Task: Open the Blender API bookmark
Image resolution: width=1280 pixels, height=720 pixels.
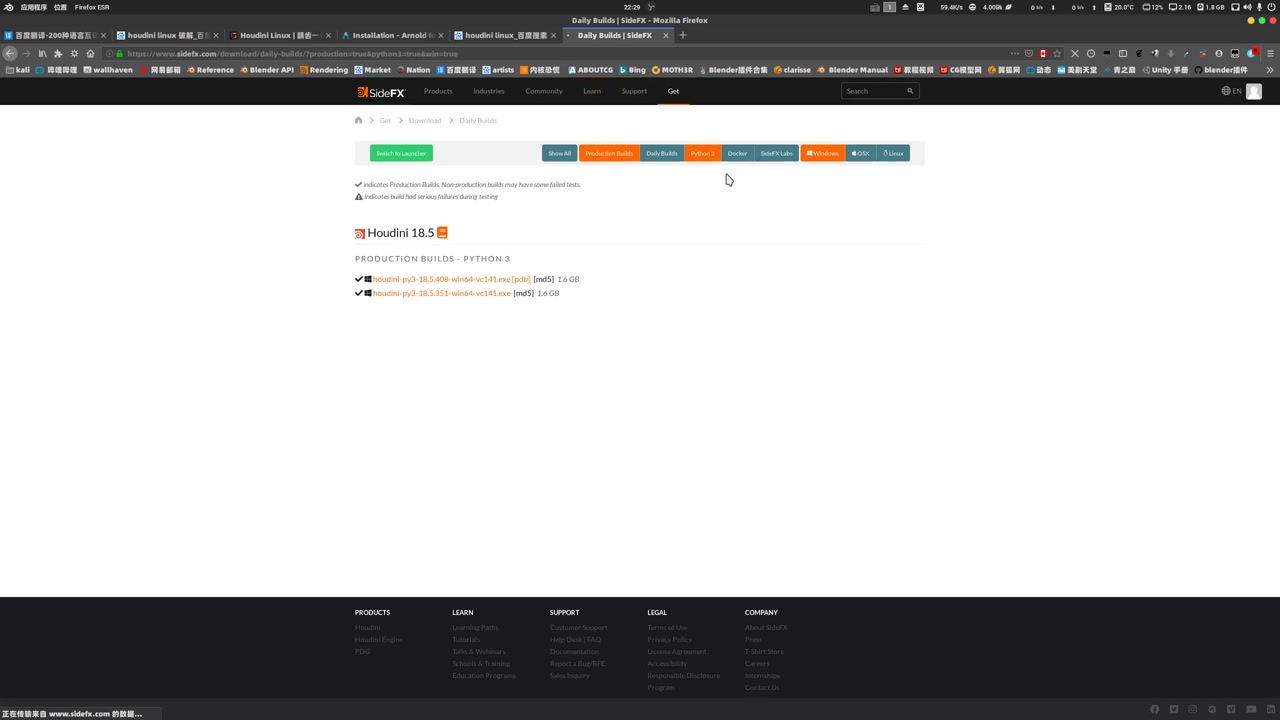Action: tap(267, 70)
